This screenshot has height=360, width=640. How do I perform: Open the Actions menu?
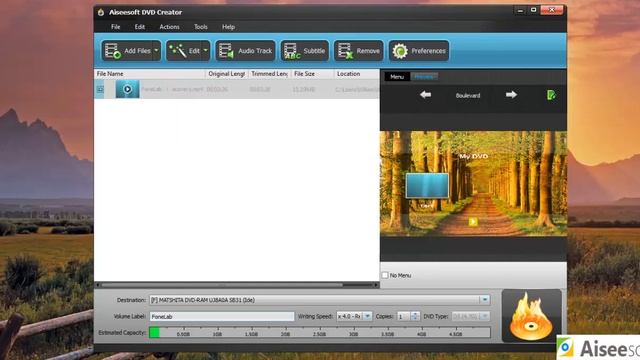pos(169,27)
